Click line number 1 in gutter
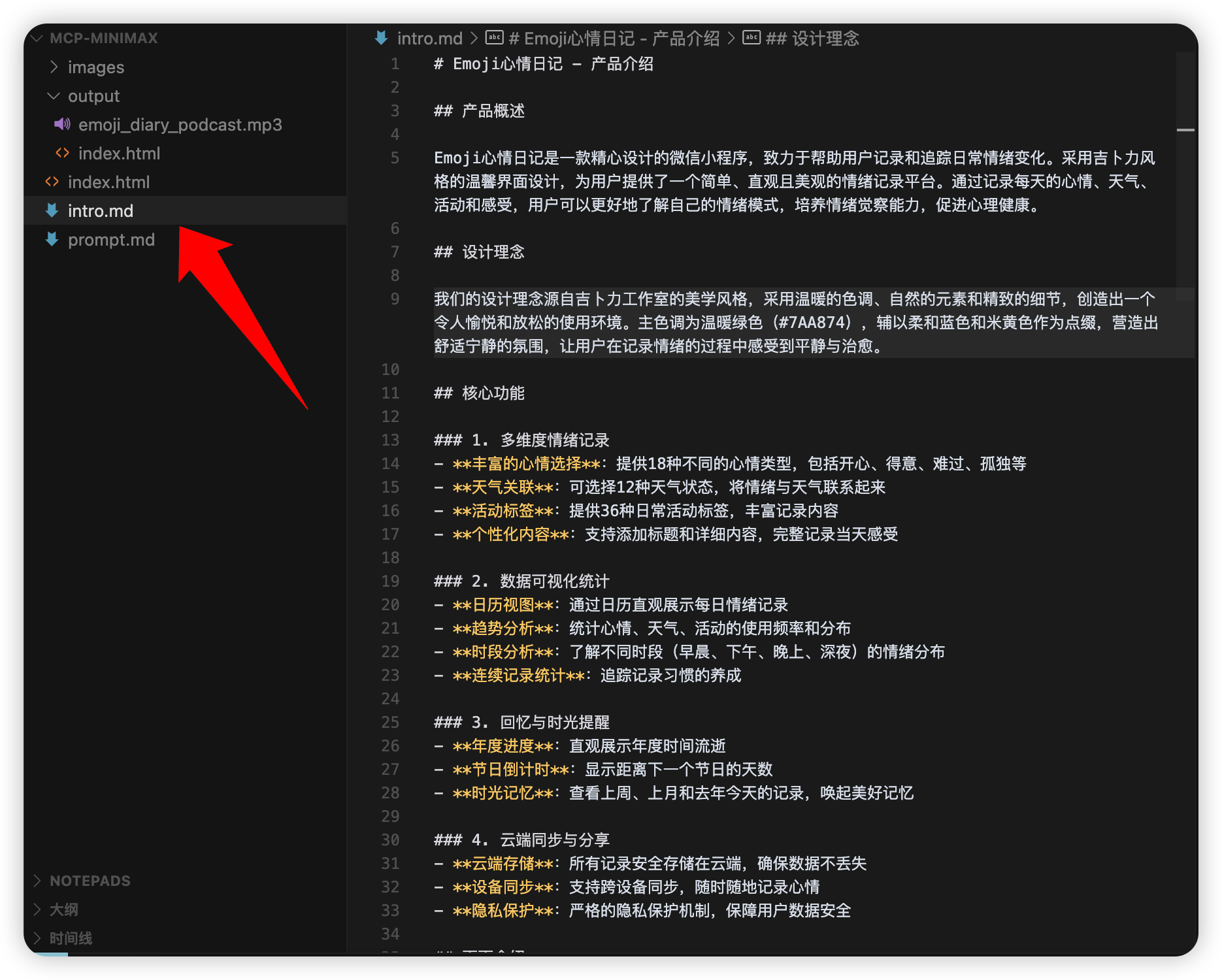The height and width of the screenshot is (980, 1222). coord(395,64)
